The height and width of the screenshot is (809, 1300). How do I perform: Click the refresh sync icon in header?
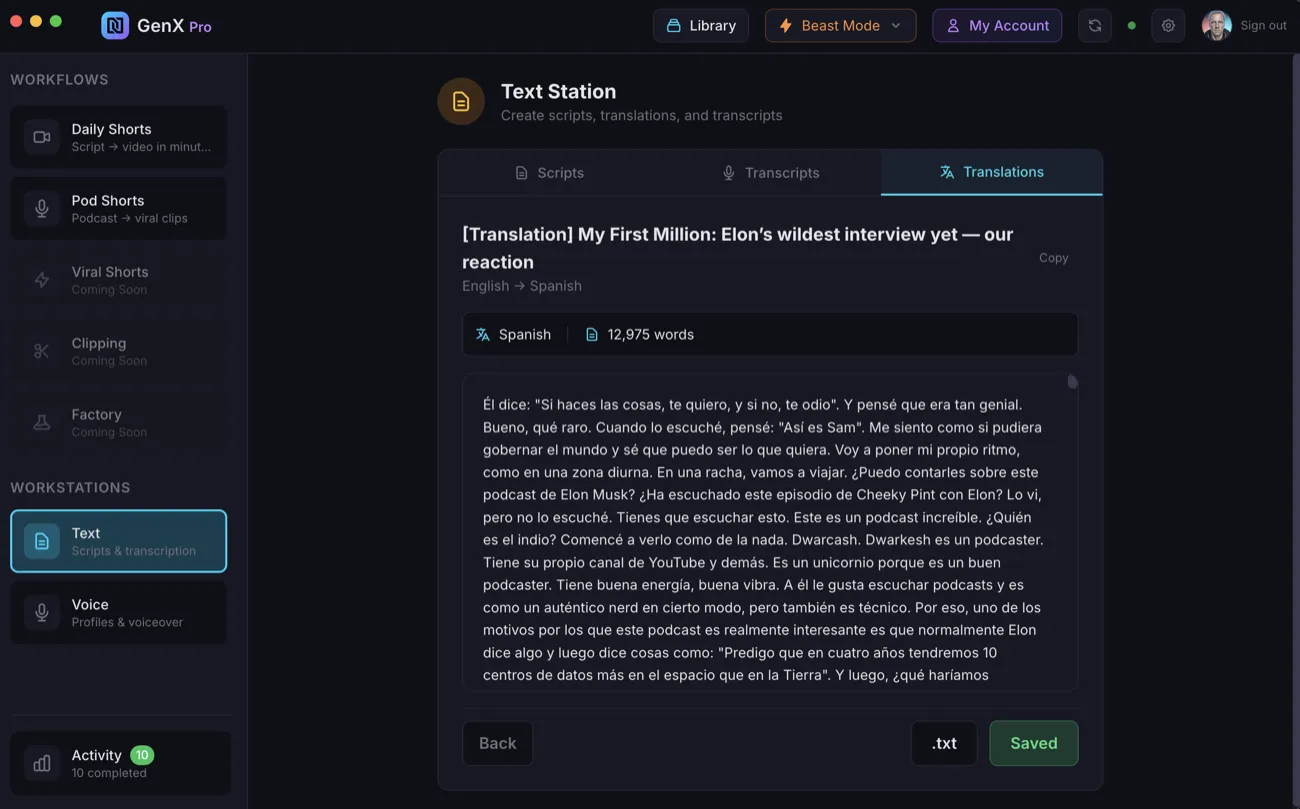tap(1095, 26)
